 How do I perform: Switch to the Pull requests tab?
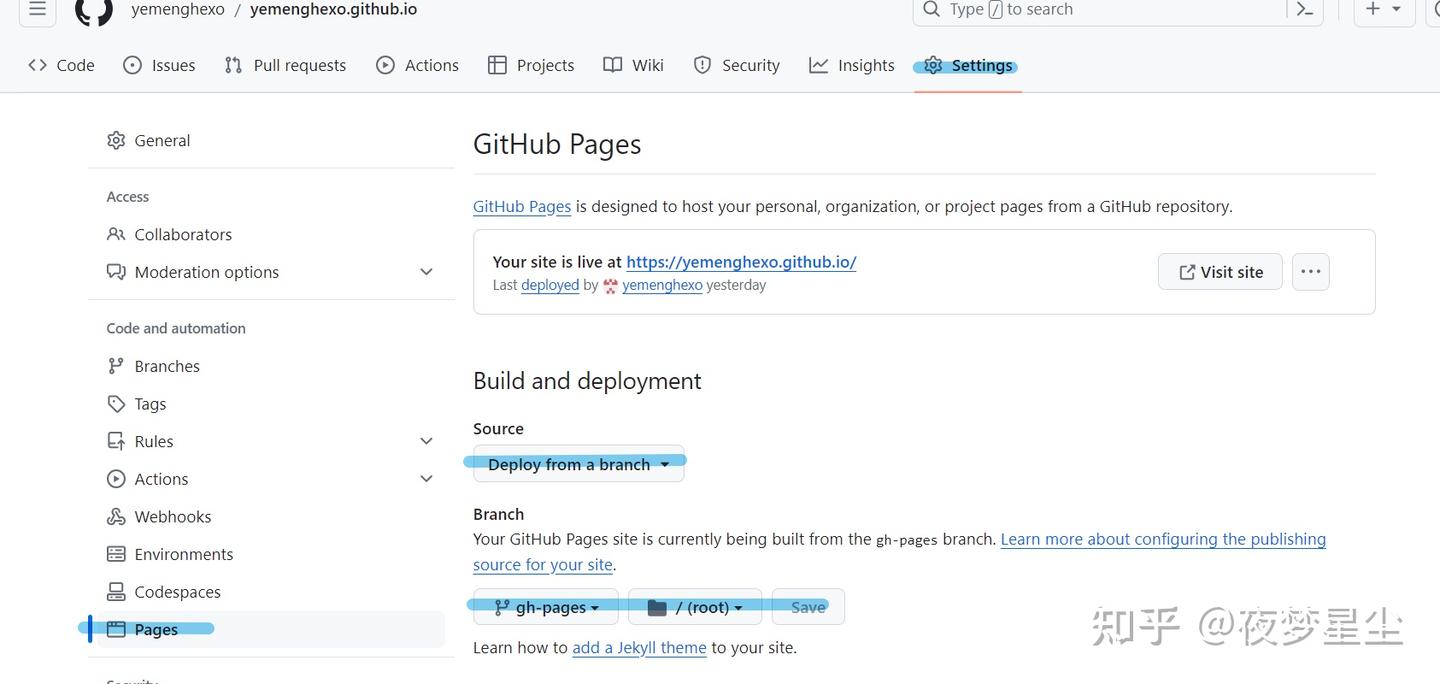(x=285, y=65)
